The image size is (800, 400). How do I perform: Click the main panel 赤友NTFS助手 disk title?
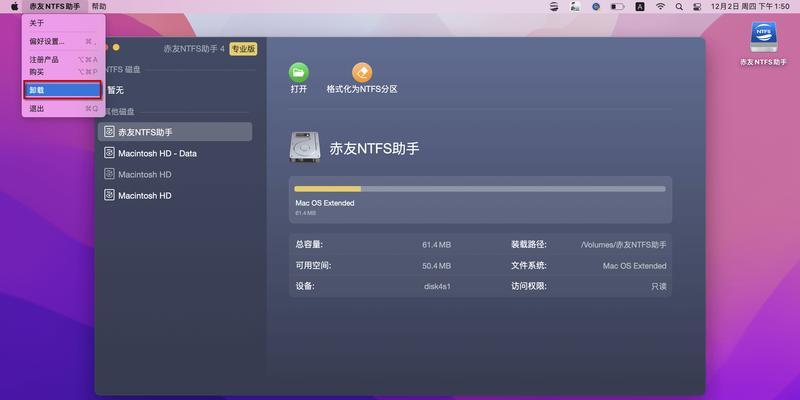374,148
